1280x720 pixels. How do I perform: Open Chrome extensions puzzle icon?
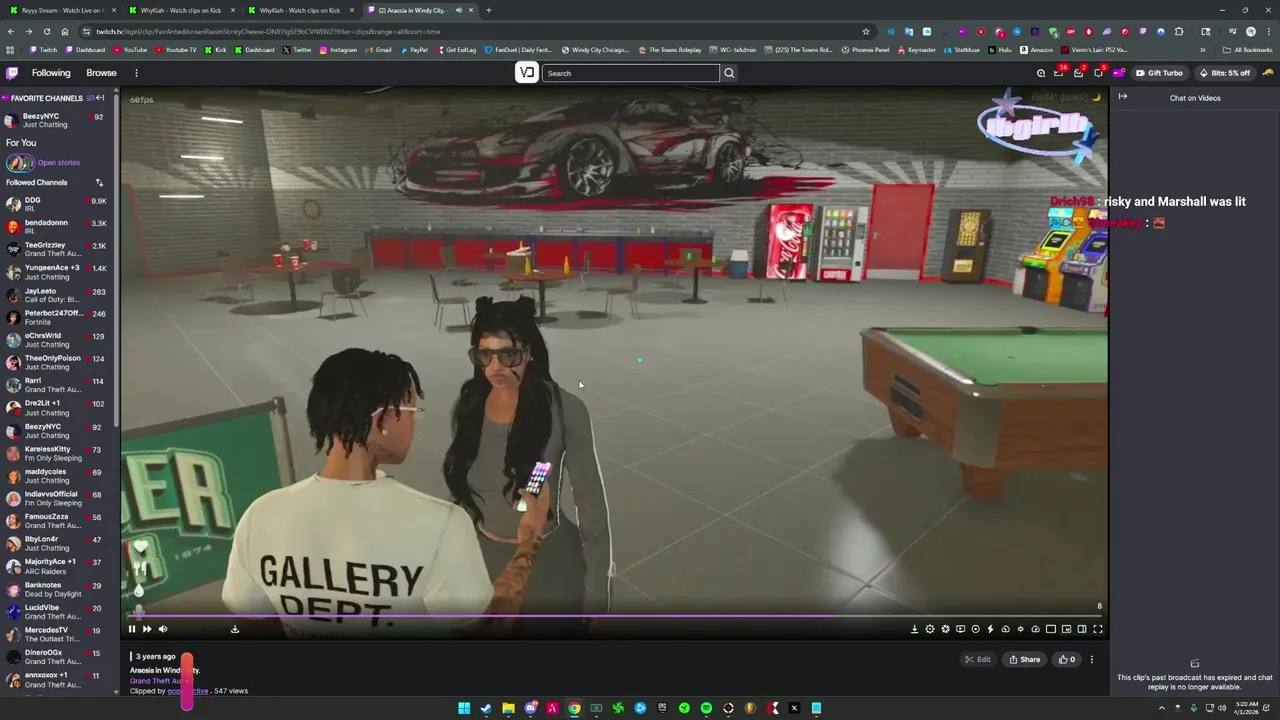click(1178, 31)
